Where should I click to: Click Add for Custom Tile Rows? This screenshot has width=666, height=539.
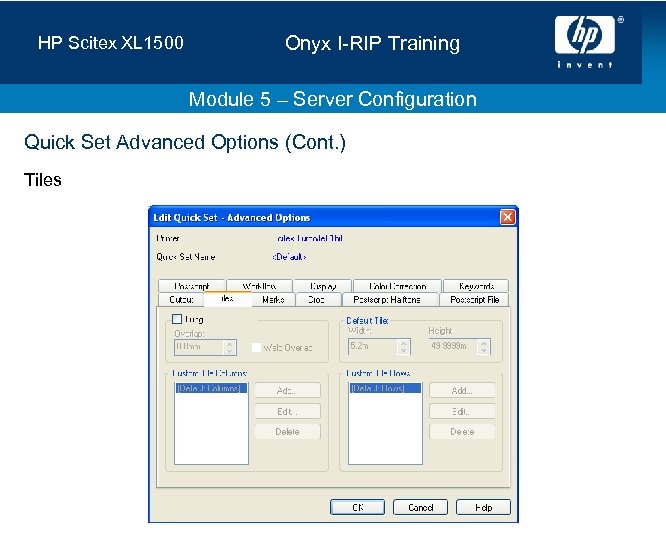pyautogui.click(x=462, y=390)
